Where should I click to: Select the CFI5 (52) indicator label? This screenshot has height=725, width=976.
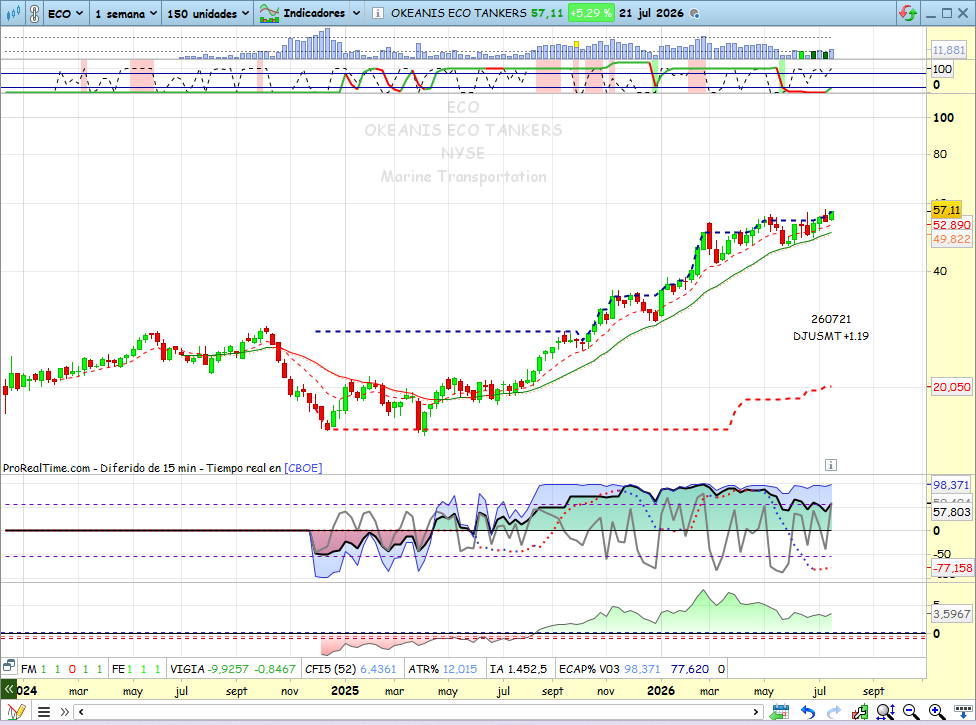330,669
